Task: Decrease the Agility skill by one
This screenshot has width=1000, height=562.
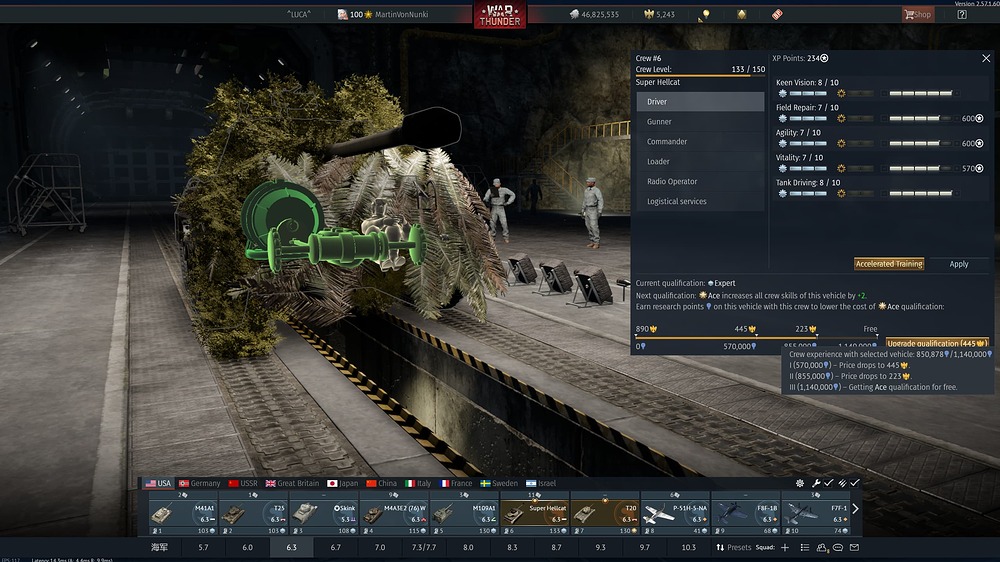Action: point(884,143)
